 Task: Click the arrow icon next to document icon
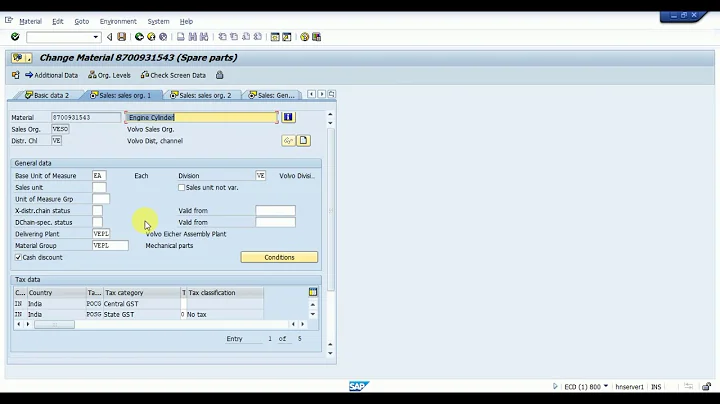pos(288,140)
